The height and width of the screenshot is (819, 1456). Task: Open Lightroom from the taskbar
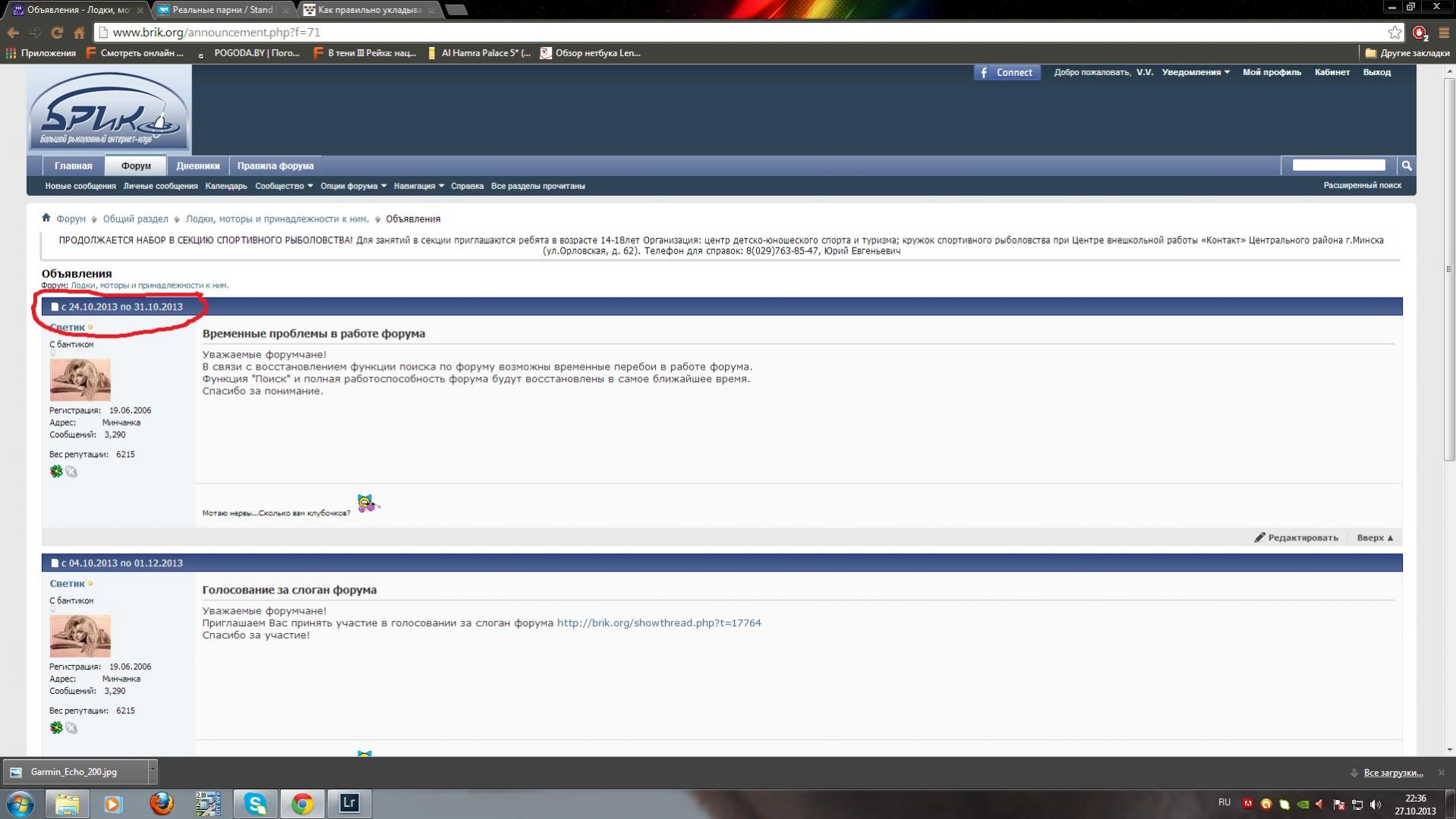(349, 803)
